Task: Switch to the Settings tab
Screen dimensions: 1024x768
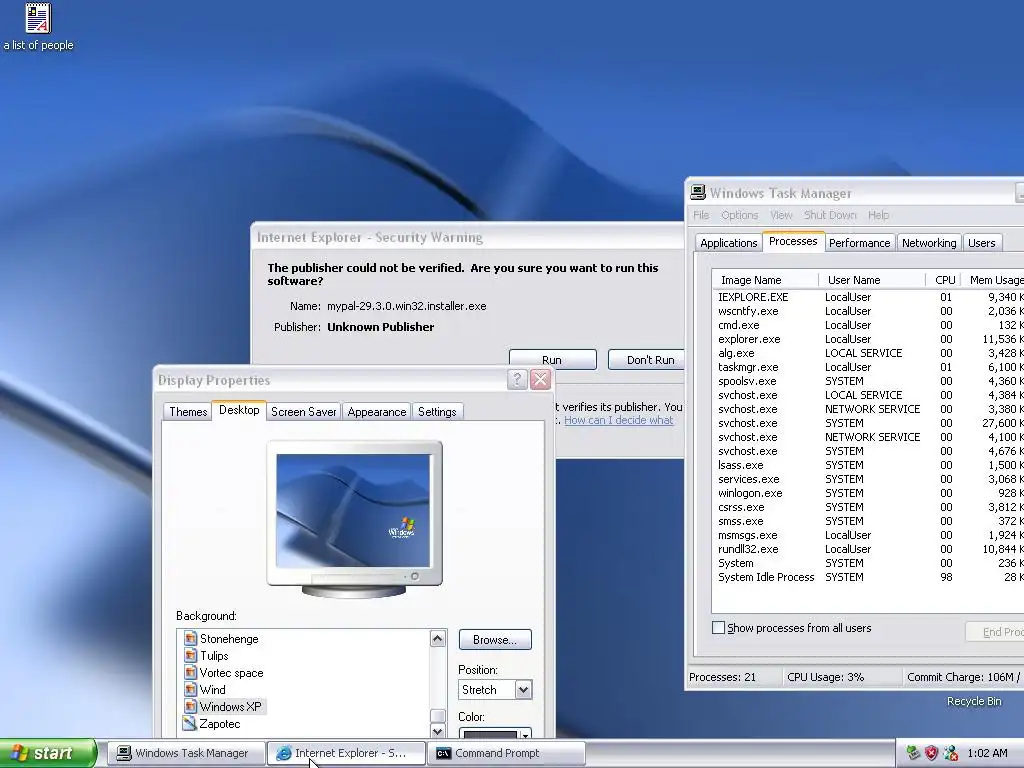Action: pos(437,411)
